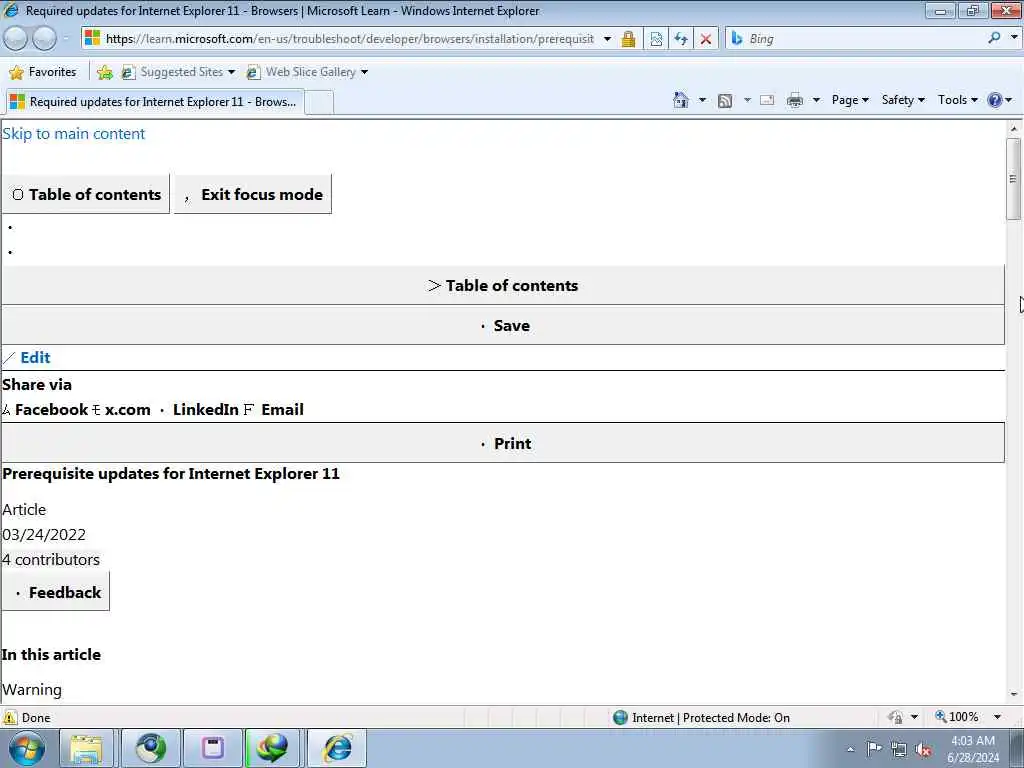Open Windows Explorer from taskbar
The image size is (1024, 768).
coord(86,748)
